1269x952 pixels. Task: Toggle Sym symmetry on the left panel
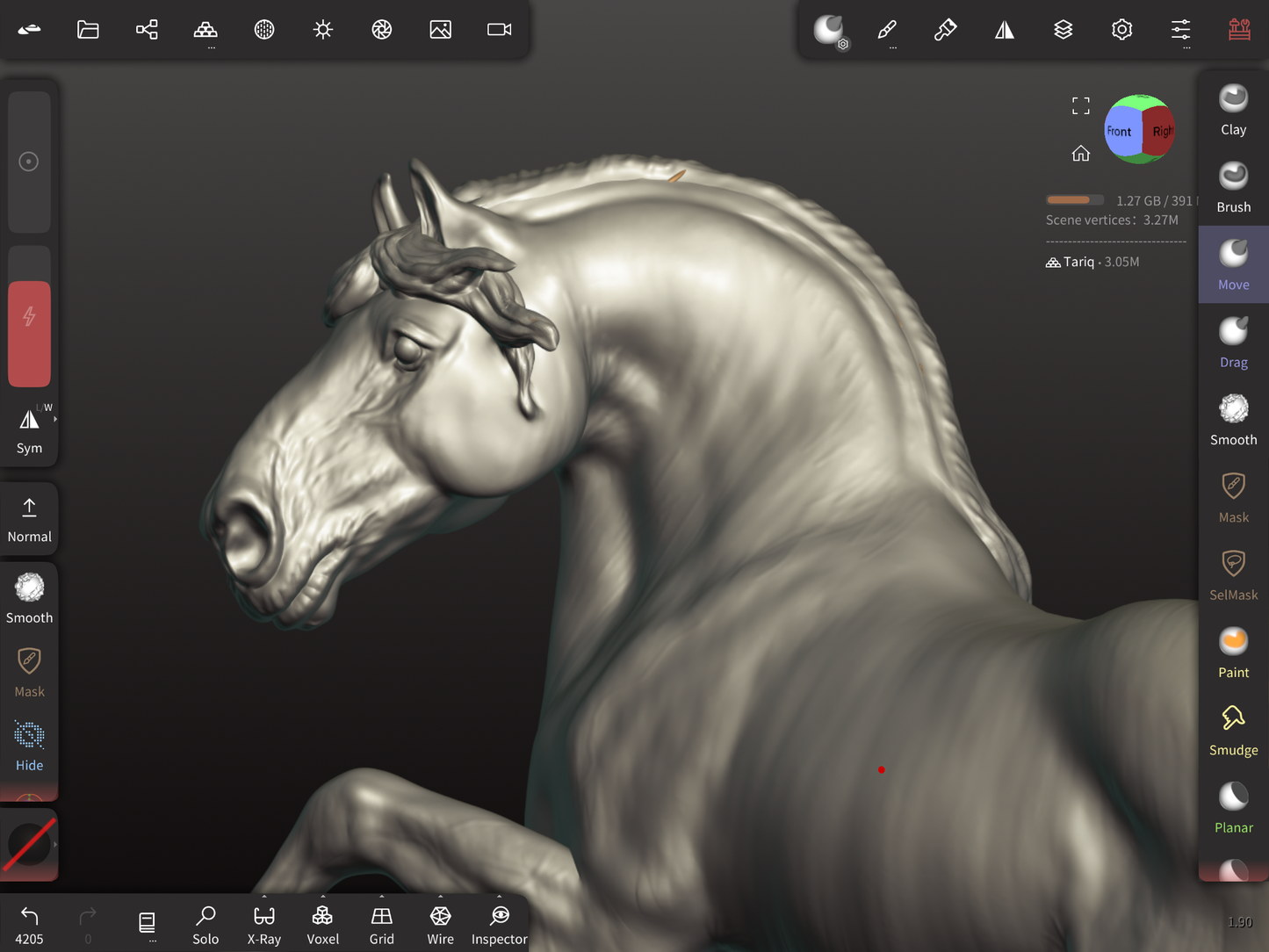pos(29,430)
